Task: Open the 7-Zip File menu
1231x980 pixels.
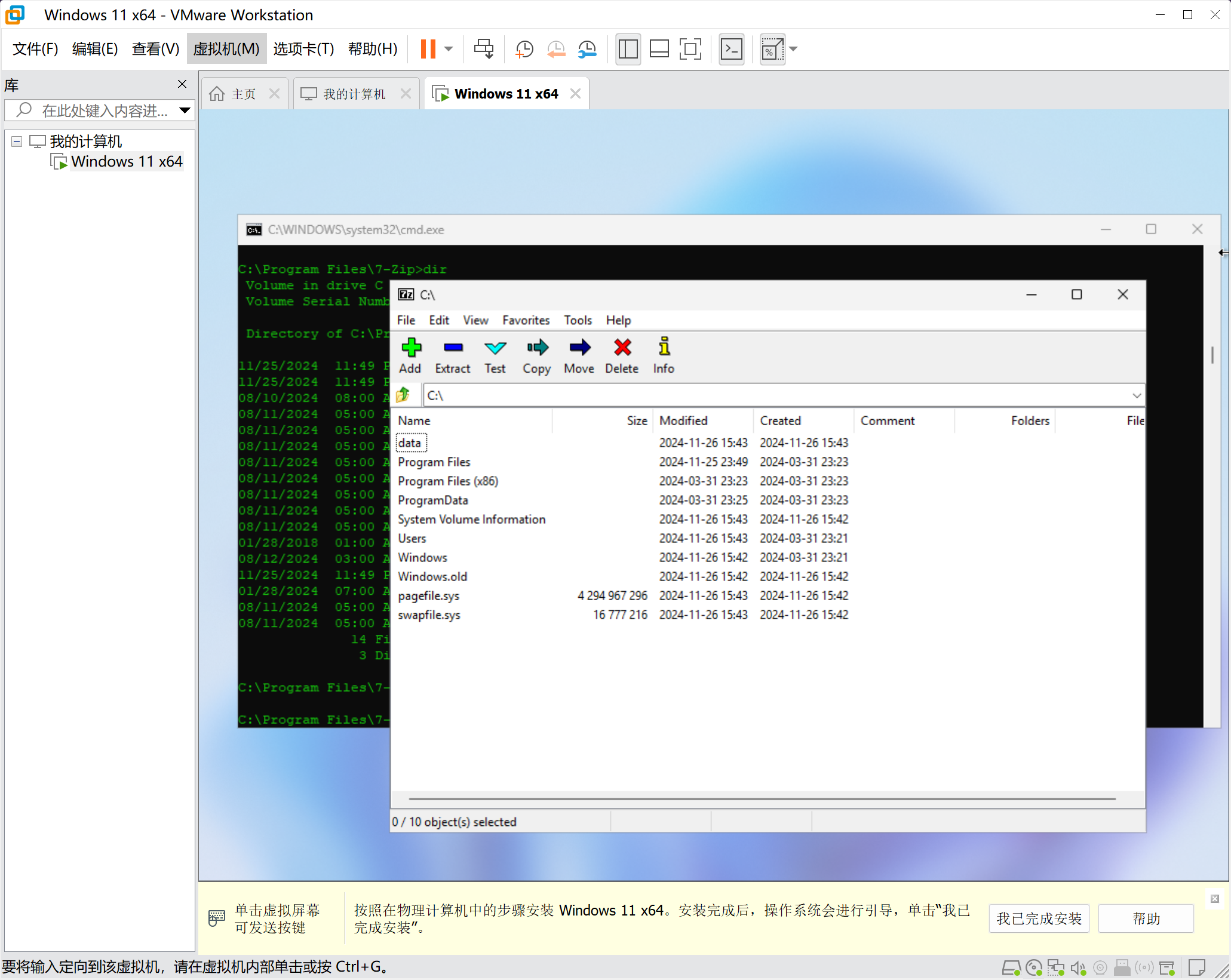Action: [x=406, y=320]
